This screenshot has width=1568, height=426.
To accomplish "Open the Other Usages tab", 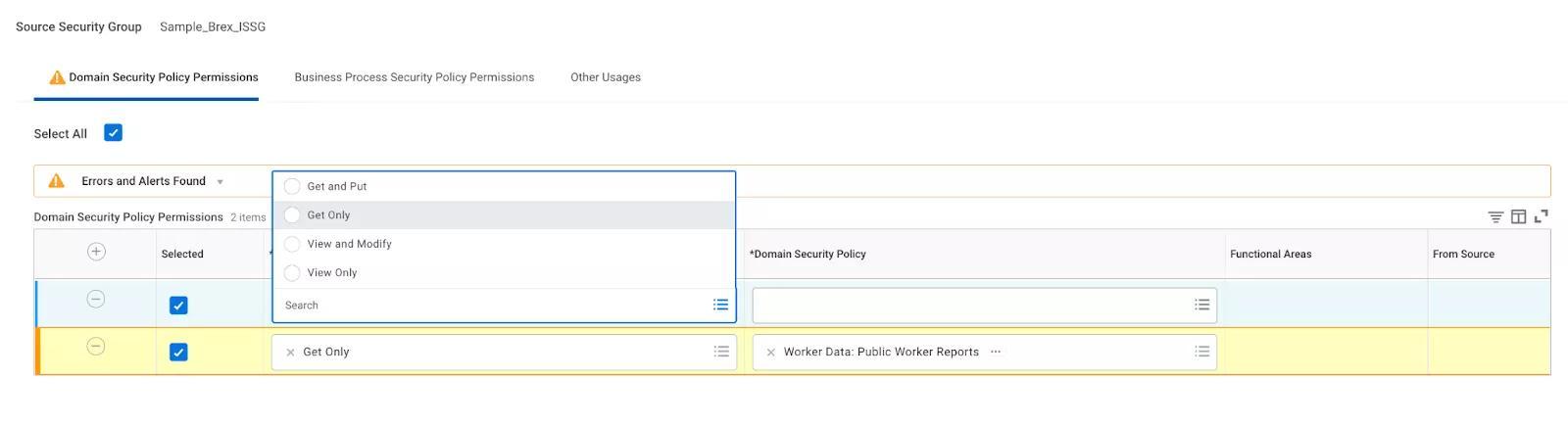I will (x=606, y=77).
